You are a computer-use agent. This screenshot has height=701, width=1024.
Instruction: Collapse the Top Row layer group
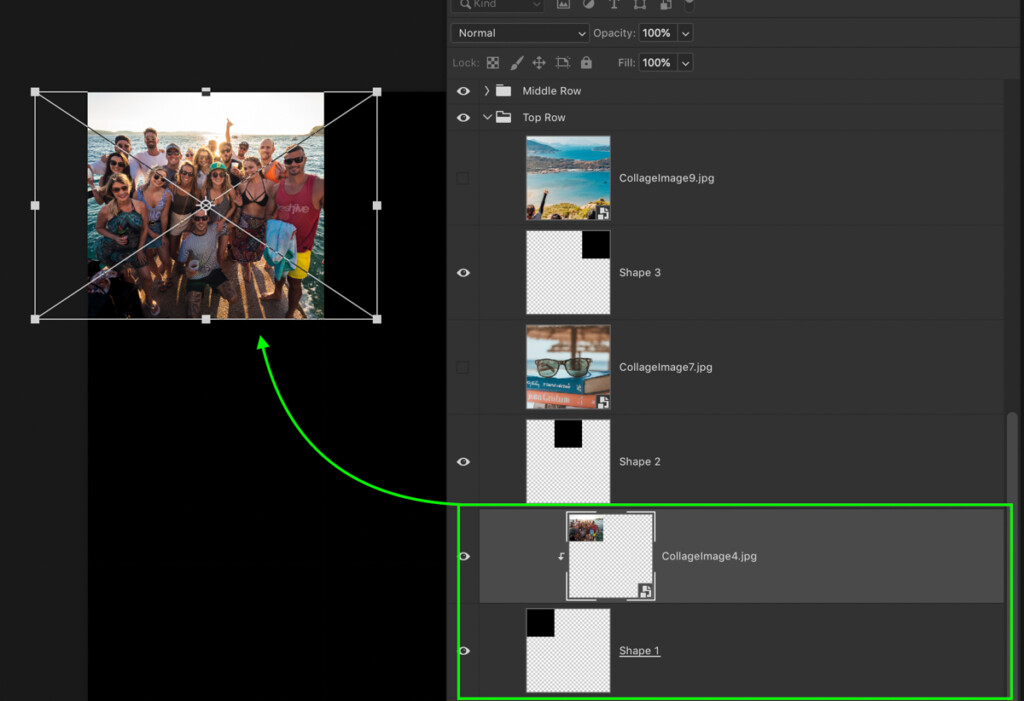(x=487, y=118)
